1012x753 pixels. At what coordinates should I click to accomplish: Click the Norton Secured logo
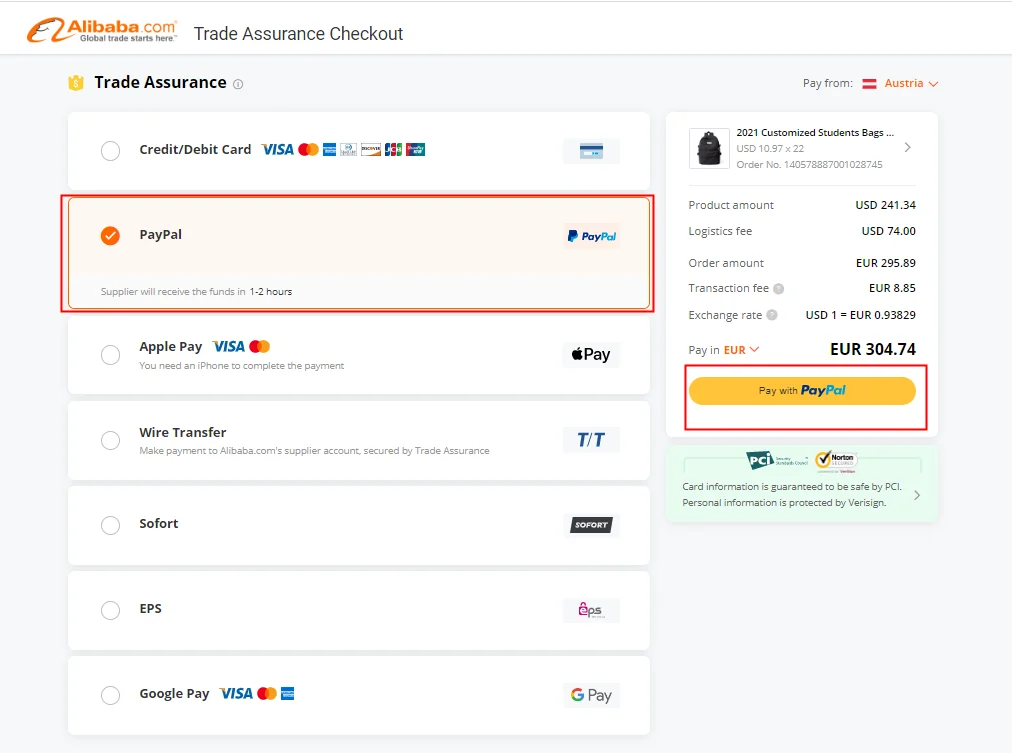tap(835, 460)
